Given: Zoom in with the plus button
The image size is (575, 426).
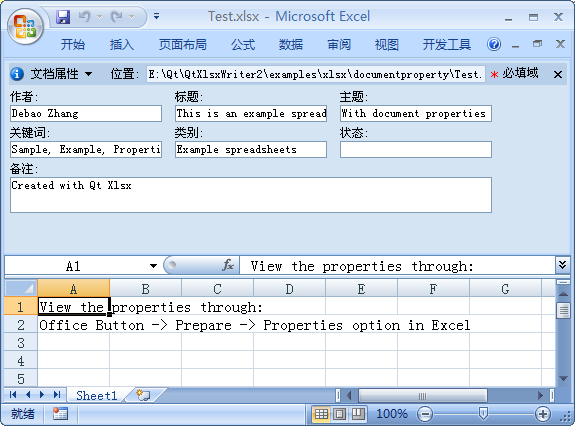Looking at the screenshot, I should click(x=542, y=414).
